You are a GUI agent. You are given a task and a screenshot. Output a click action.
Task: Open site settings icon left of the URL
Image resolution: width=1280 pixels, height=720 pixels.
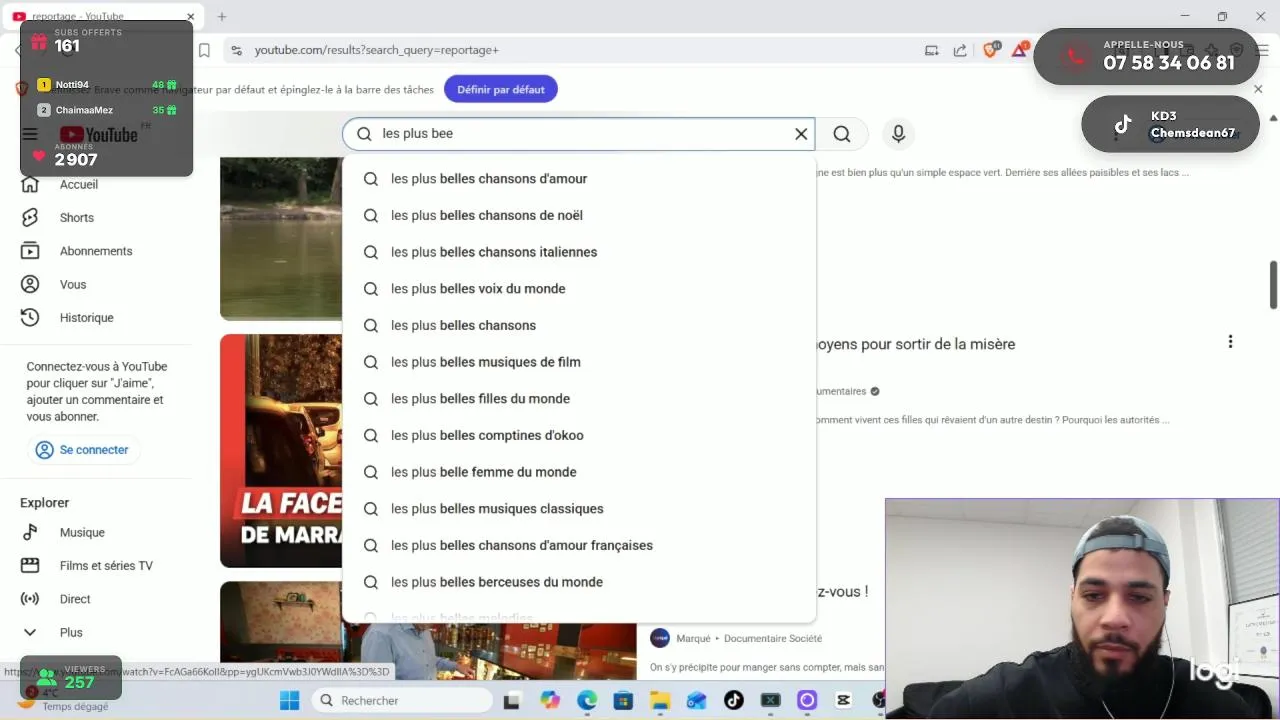pyautogui.click(x=236, y=50)
